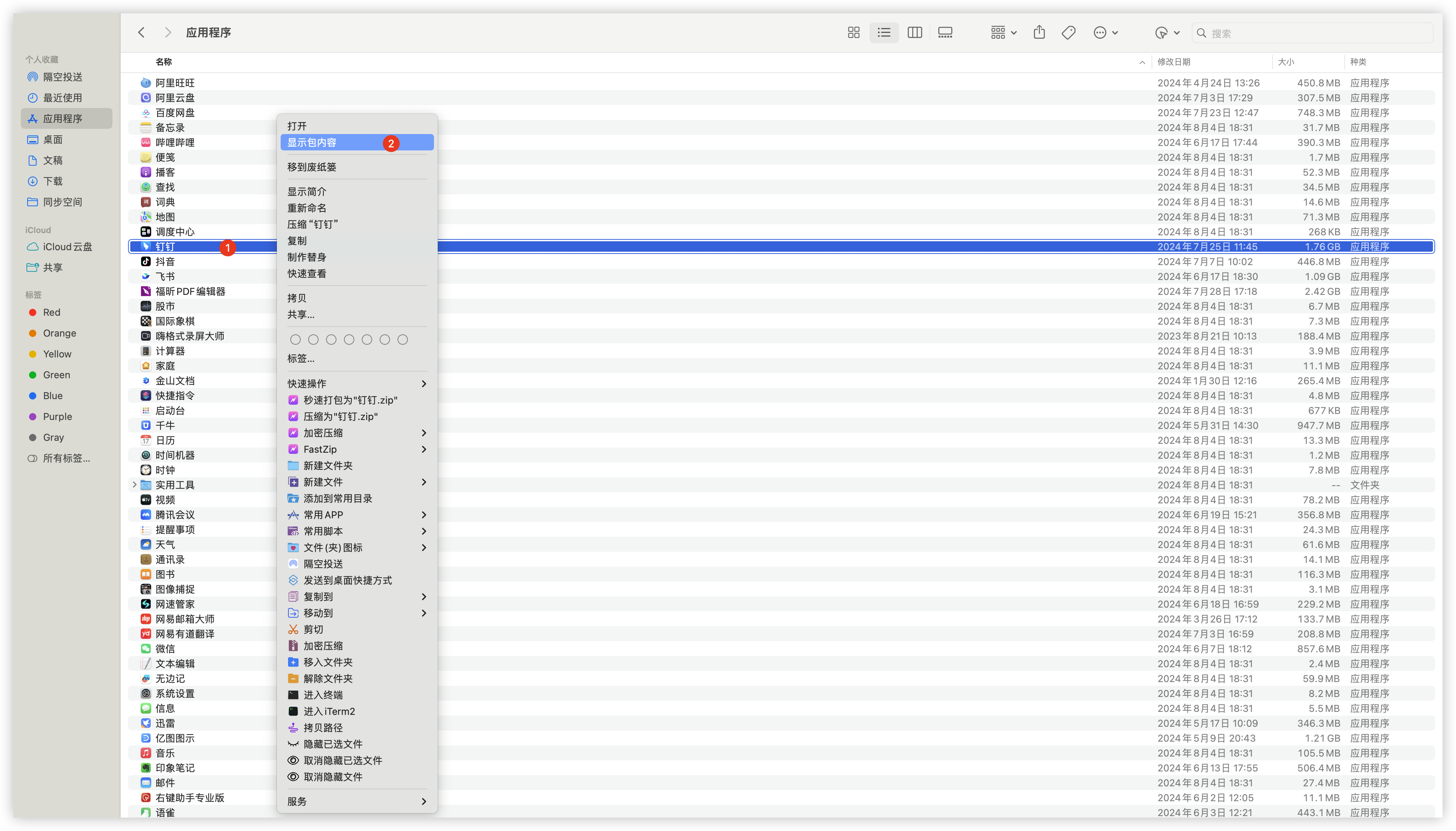This screenshot has width=1456, height=831.
Task: Open 下载 in the sidebar
Action: (53, 181)
